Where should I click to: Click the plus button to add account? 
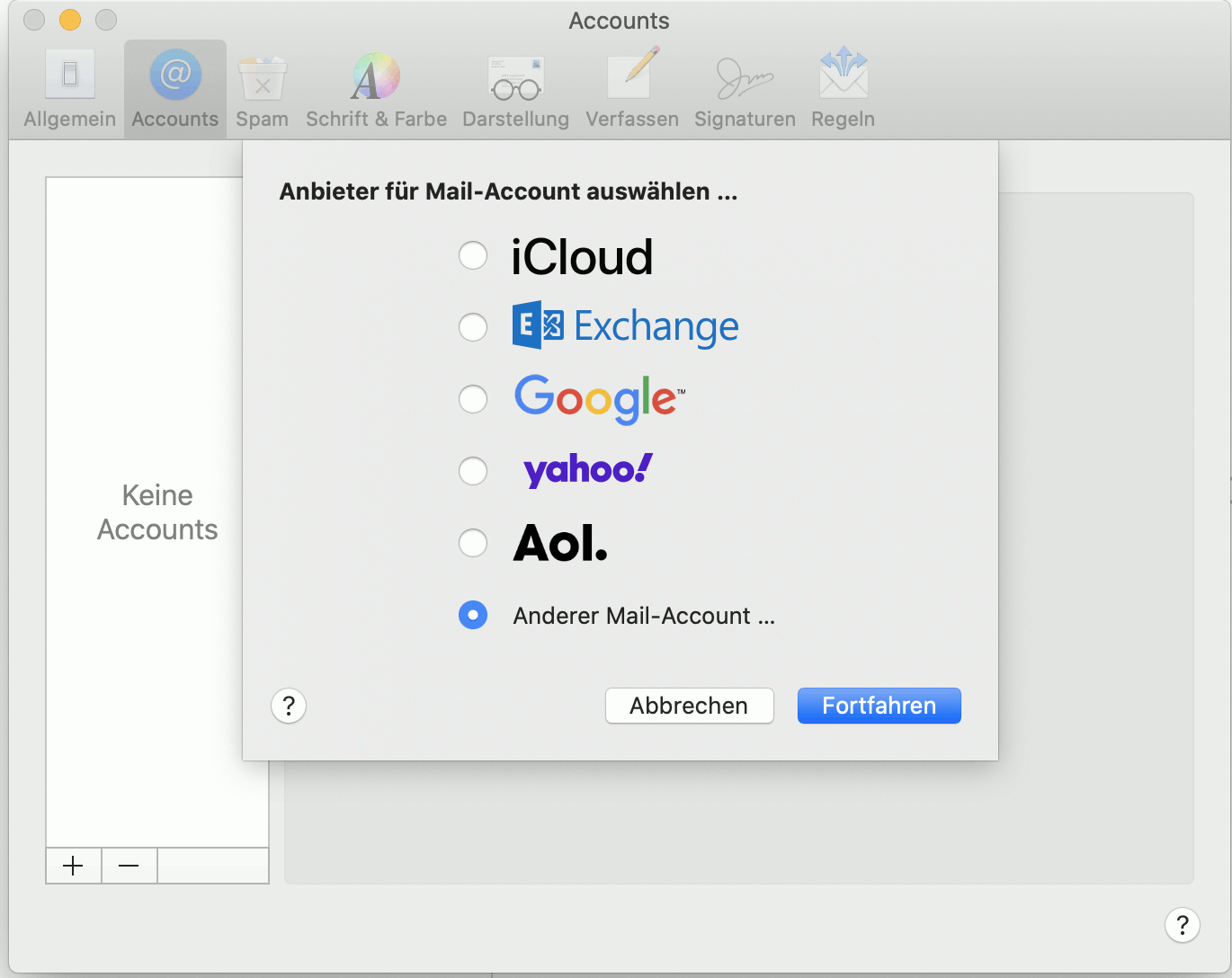(x=74, y=866)
